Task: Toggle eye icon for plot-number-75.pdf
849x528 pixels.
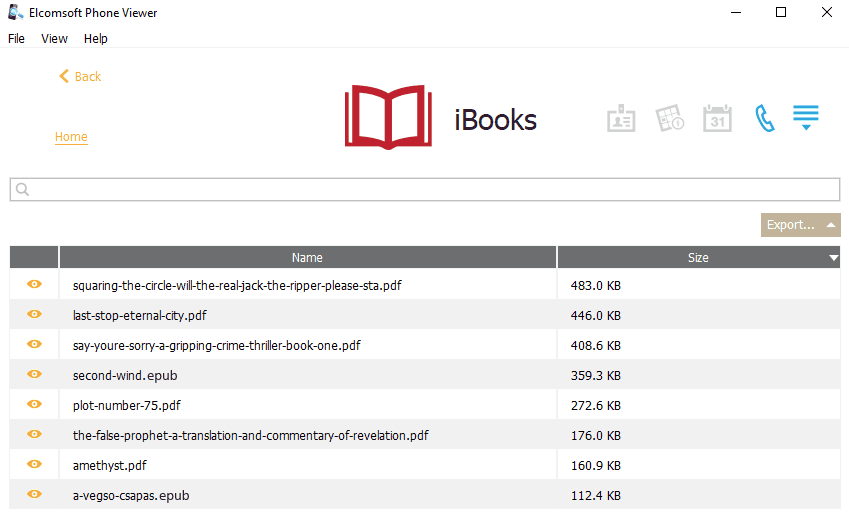Action: 35,404
